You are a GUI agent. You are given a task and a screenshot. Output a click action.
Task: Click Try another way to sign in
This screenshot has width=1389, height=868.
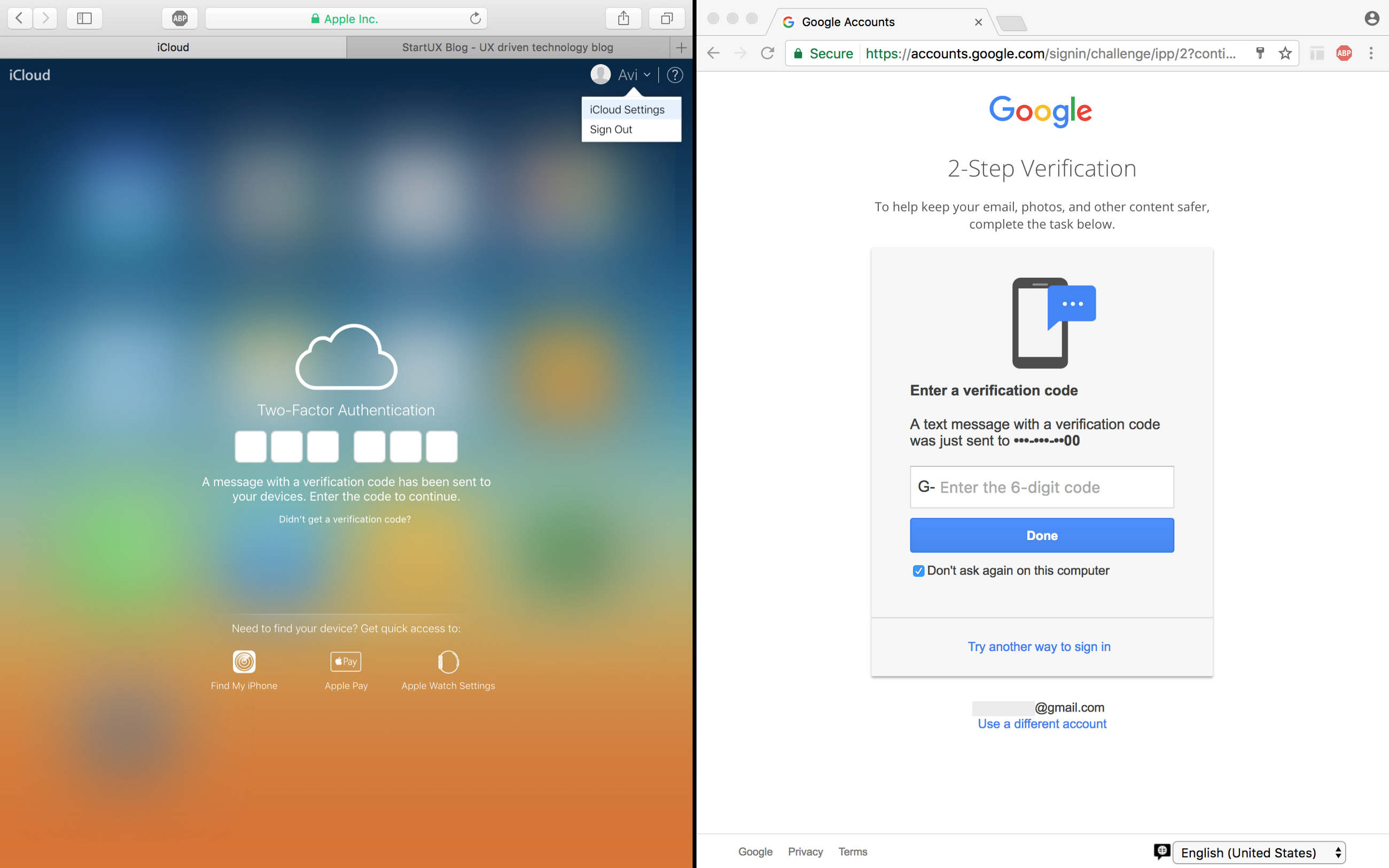pyautogui.click(x=1039, y=646)
